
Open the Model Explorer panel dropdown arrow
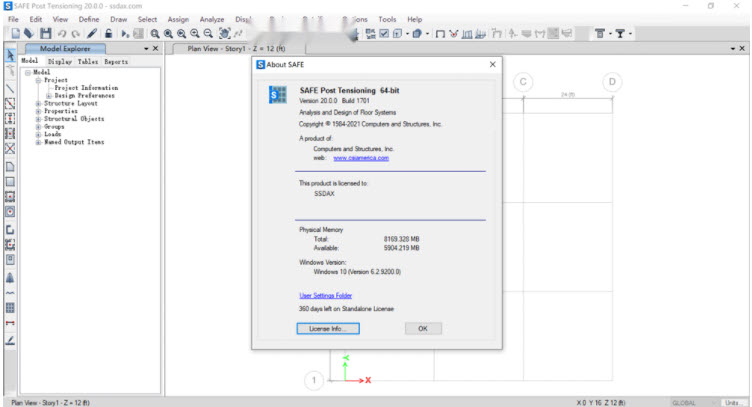[x=146, y=49]
